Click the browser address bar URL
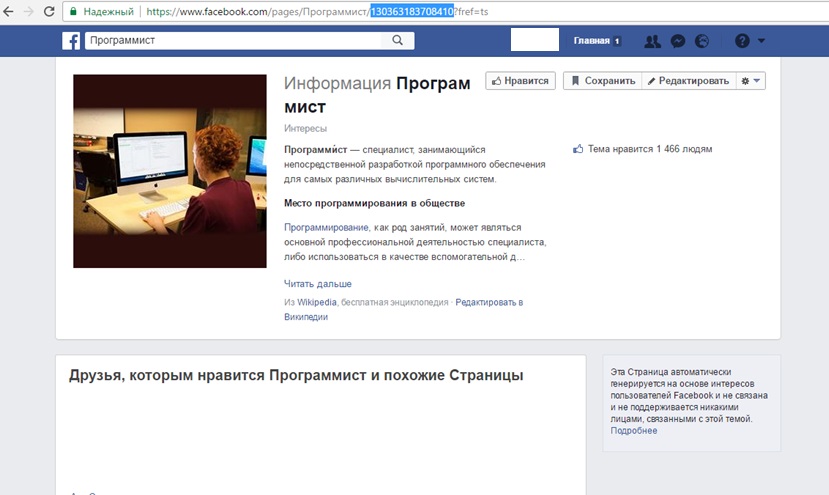Image resolution: width=829 pixels, height=495 pixels. (x=317, y=11)
